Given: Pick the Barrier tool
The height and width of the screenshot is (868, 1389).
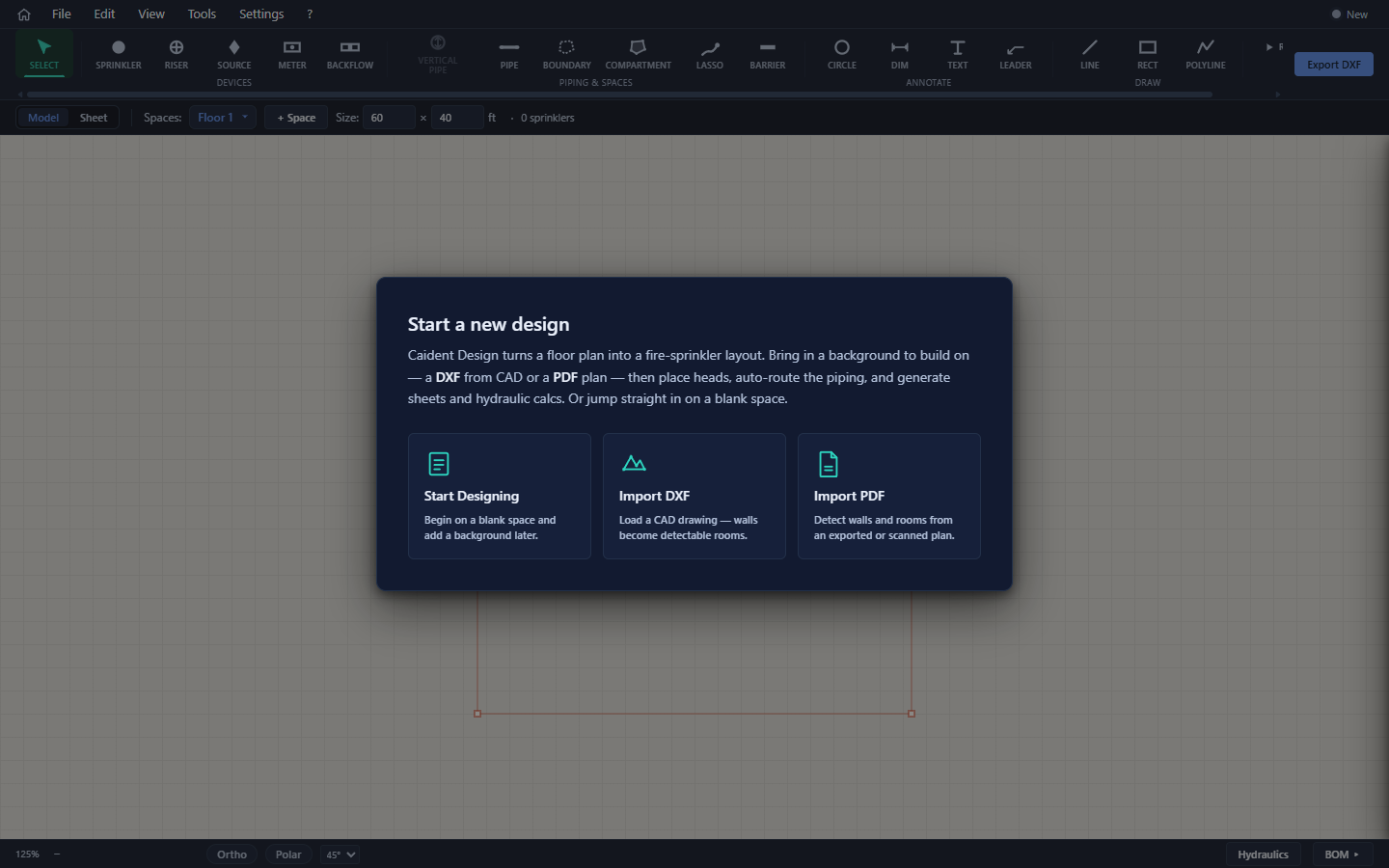Looking at the screenshot, I should tap(768, 54).
